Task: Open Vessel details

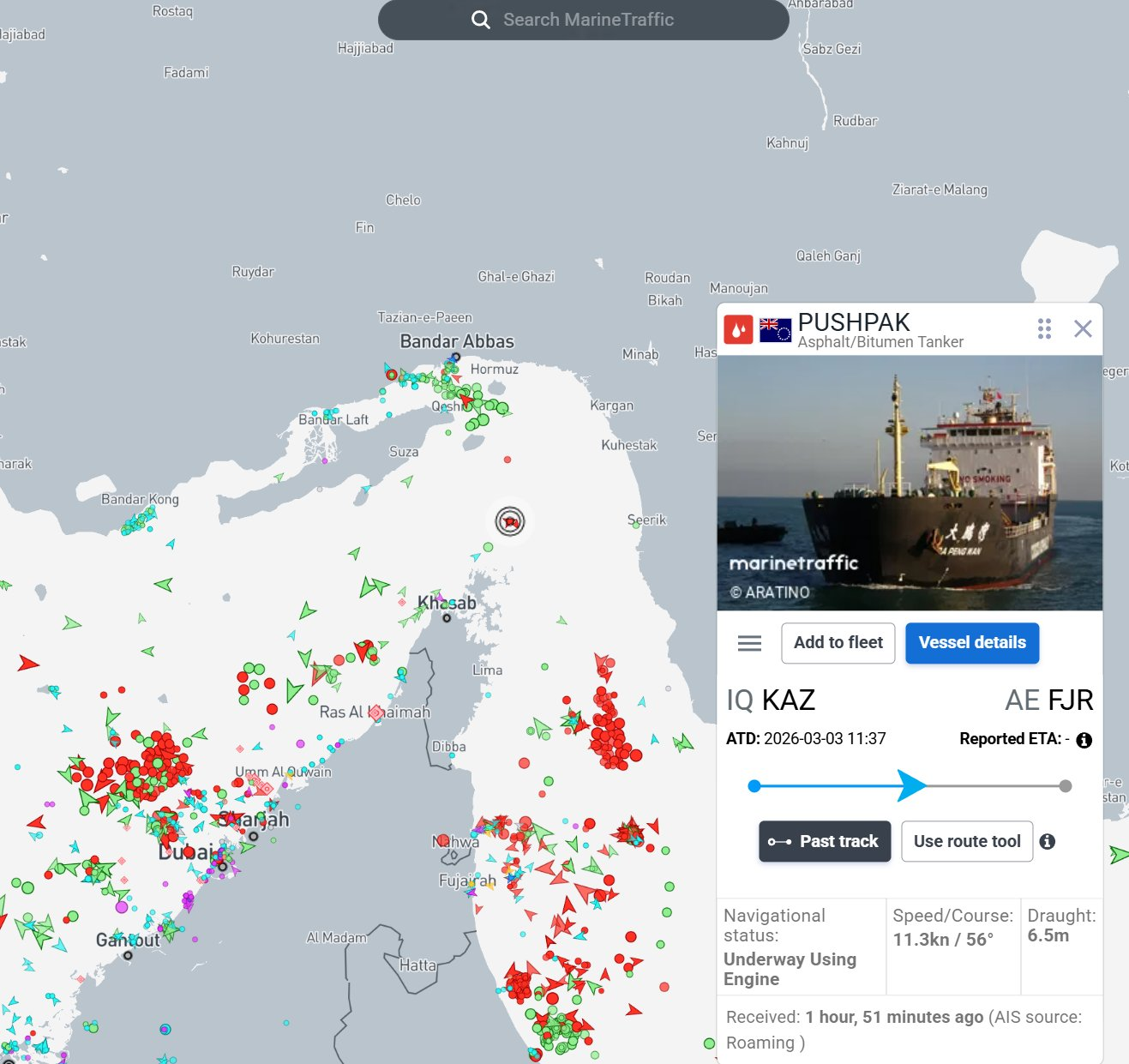Action: pos(972,643)
